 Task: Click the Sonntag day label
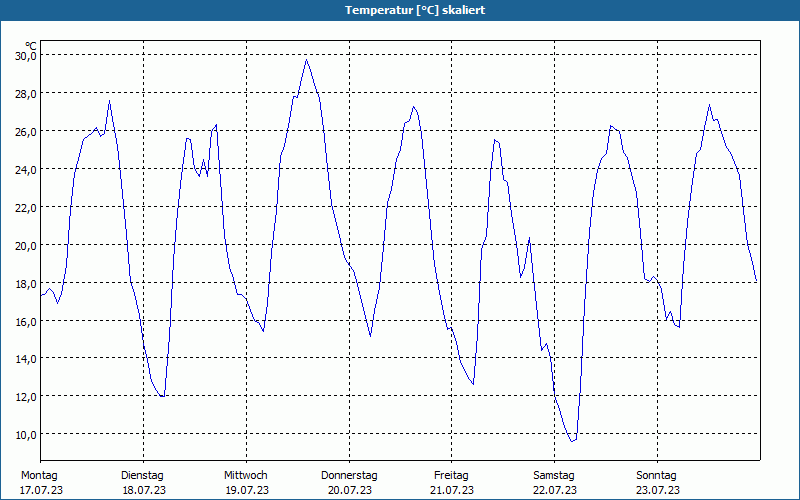(x=657, y=476)
